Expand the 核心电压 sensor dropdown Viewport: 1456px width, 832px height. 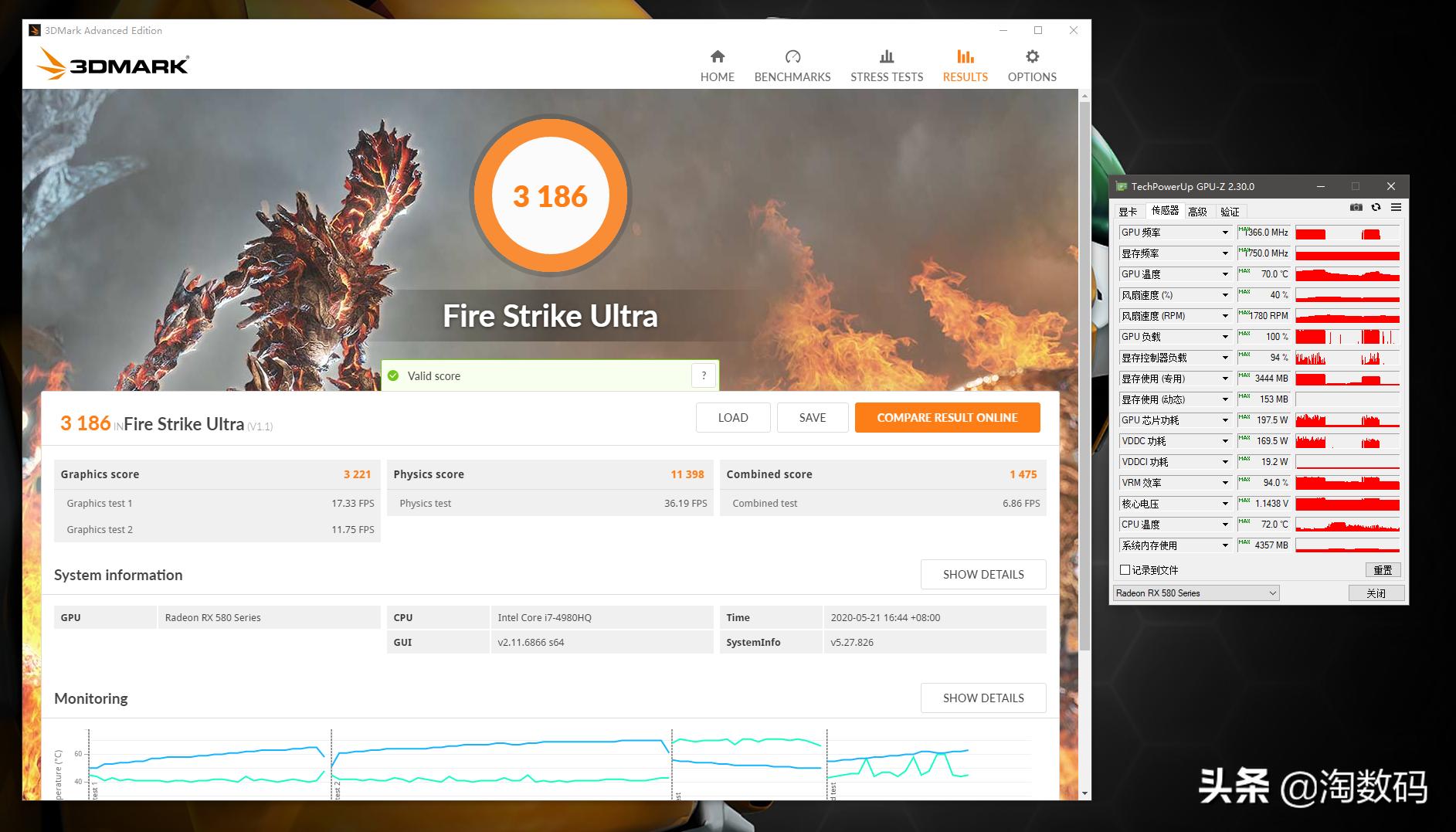click(x=1224, y=504)
